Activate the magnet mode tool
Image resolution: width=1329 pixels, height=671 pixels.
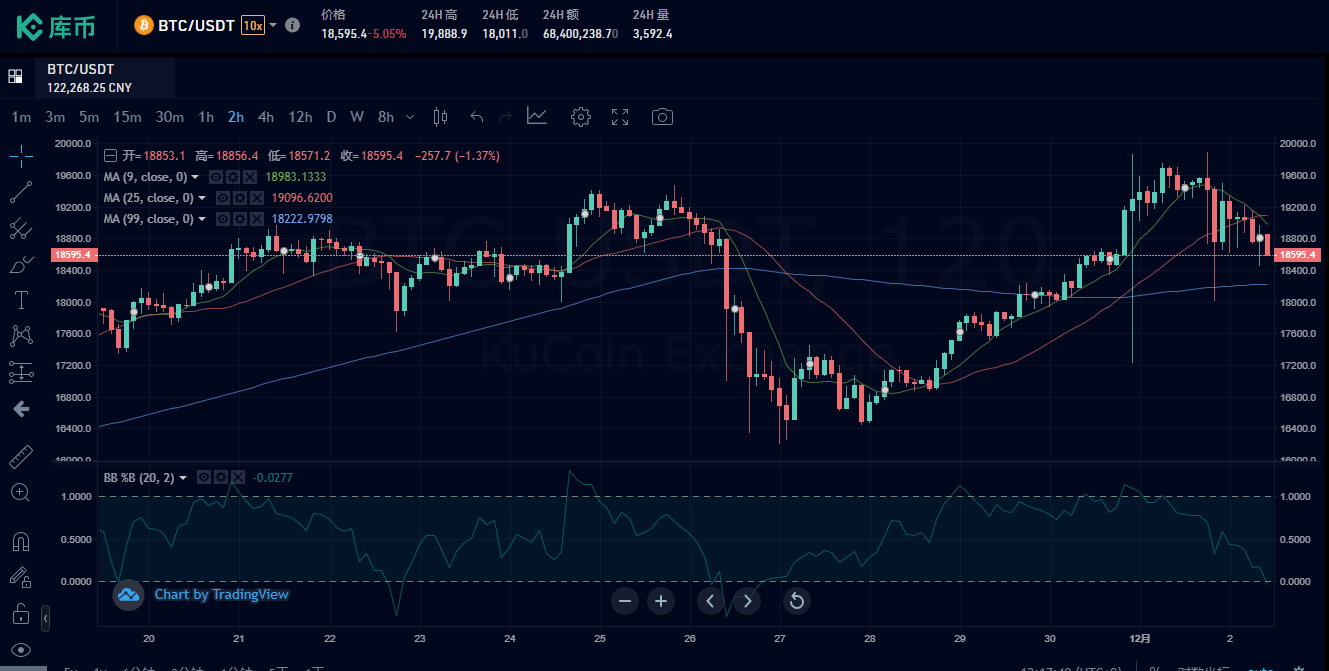(21, 542)
